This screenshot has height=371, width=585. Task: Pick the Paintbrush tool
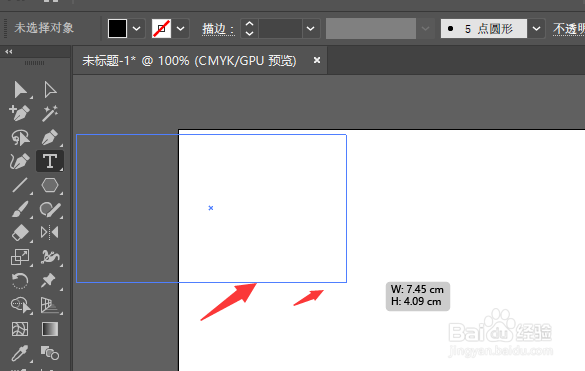coord(20,209)
